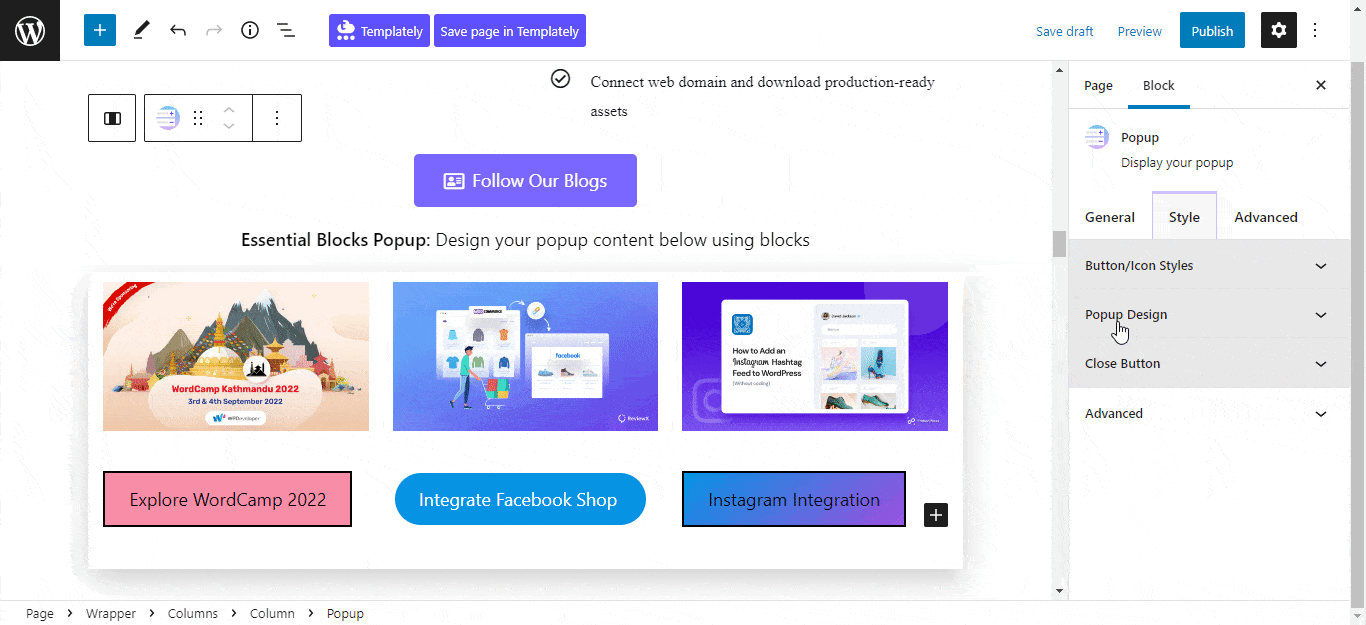Viewport: 1366px width, 625px height.
Task: Open the three-dot Options menu
Action: [x=1315, y=30]
